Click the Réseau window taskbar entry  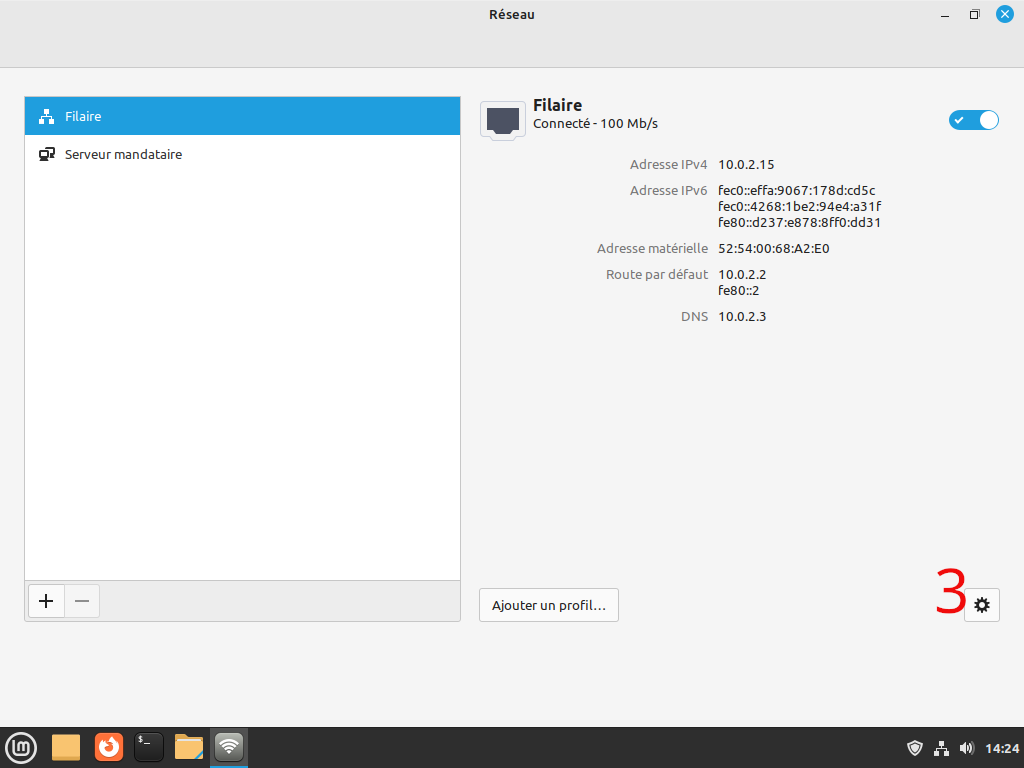click(229, 747)
